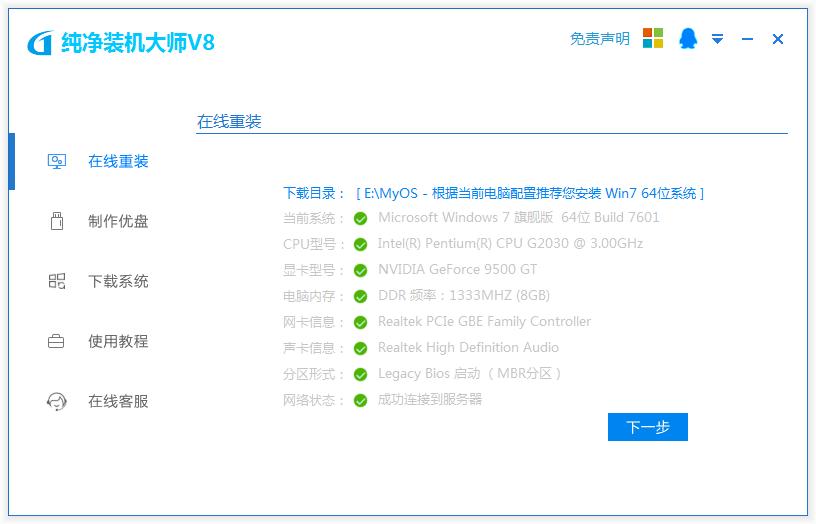The width and height of the screenshot is (816, 524).
Task: Switch to the 制作优盘 sidebar tab
Action: pyautogui.click(x=118, y=221)
